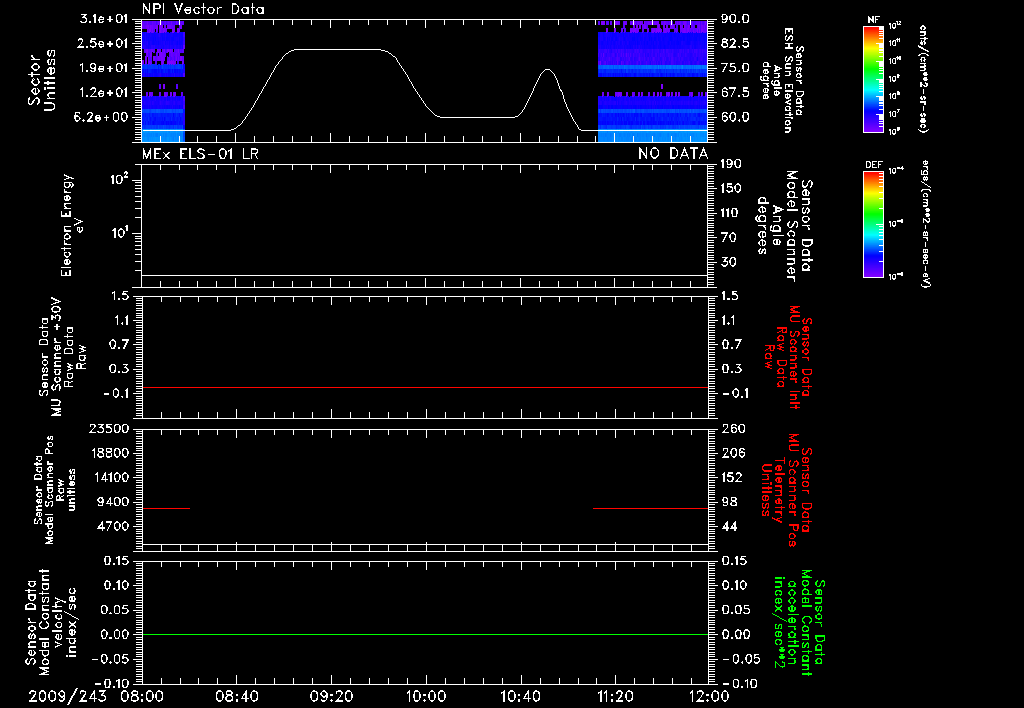Click the "206" telemetry tick label
The height and width of the screenshot is (708, 1024).
tap(733, 453)
